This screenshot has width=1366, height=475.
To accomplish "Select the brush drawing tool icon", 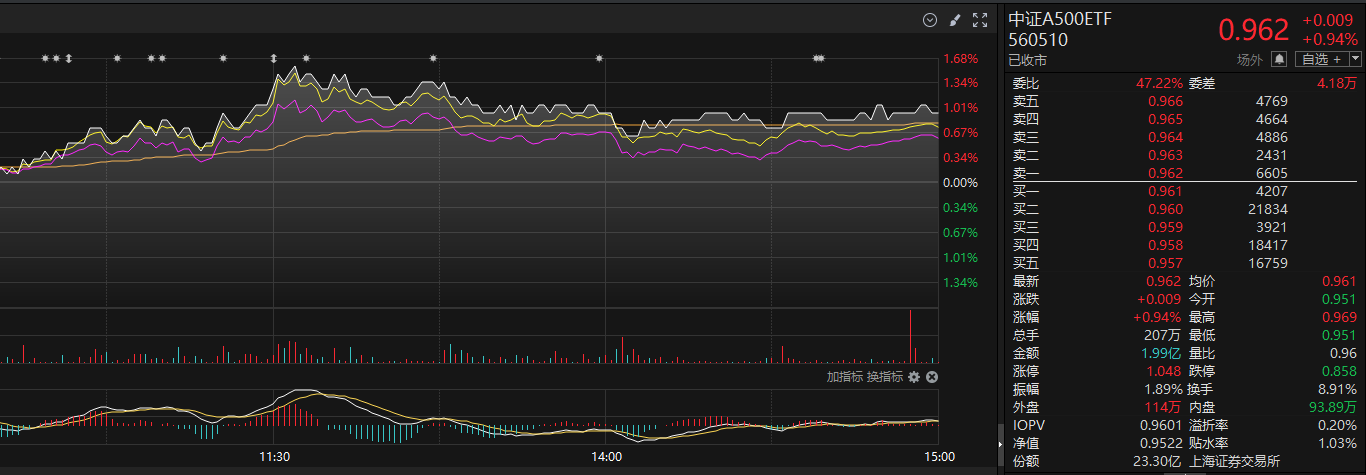I will tap(954, 20).
